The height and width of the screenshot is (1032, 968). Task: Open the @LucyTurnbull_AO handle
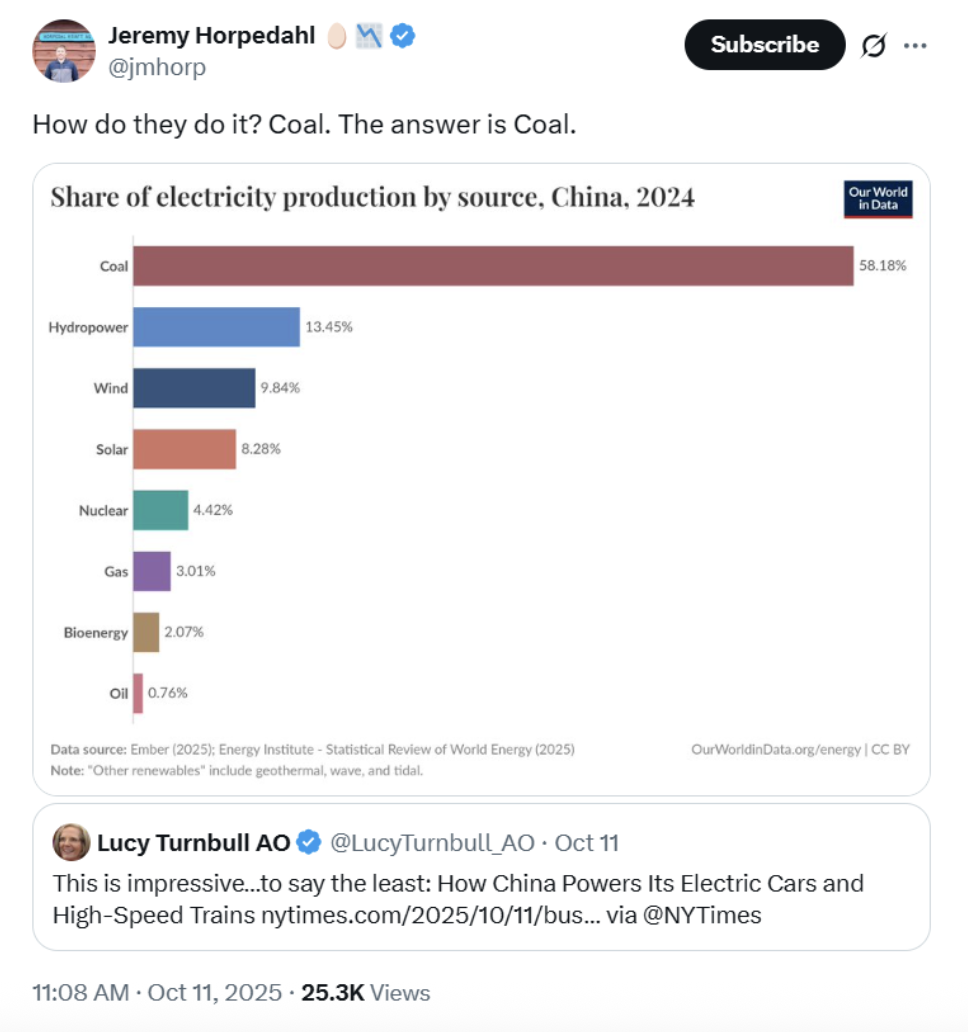pos(432,843)
